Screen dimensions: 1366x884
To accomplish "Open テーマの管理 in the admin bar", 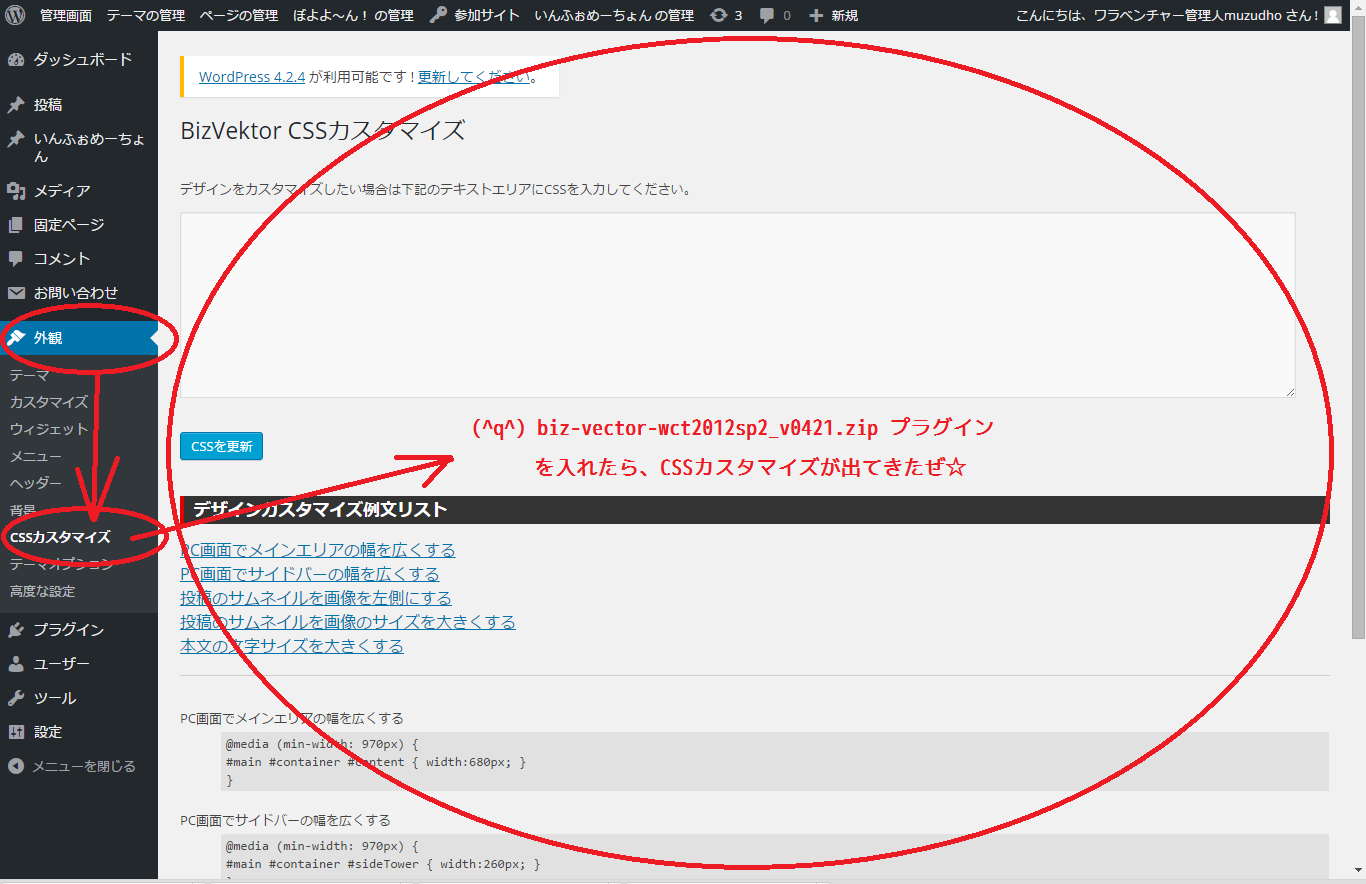I will click(x=146, y=15).
